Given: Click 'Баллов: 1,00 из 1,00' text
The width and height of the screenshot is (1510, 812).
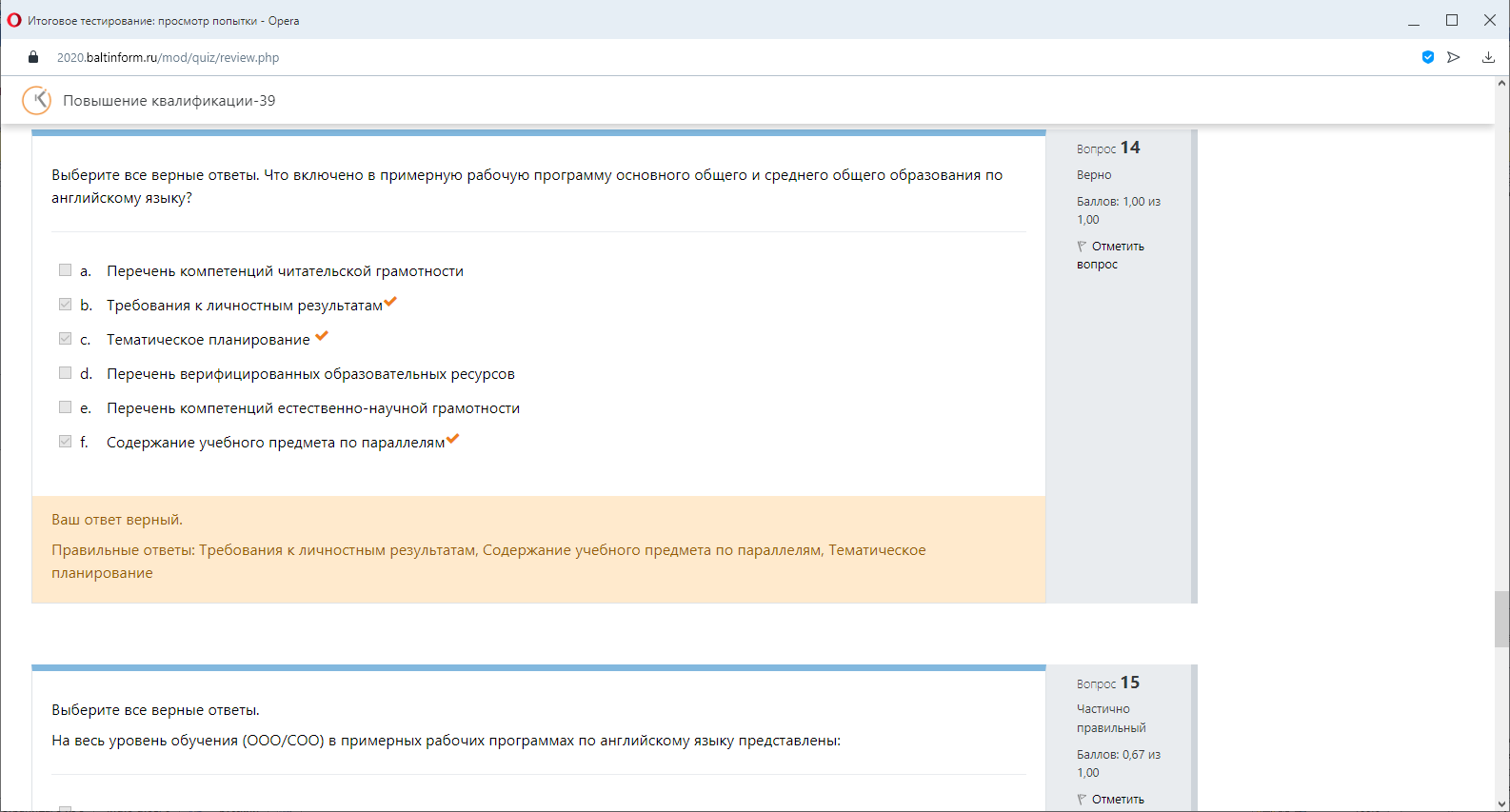Looking at the screenshot, I should coord(1119,210).
